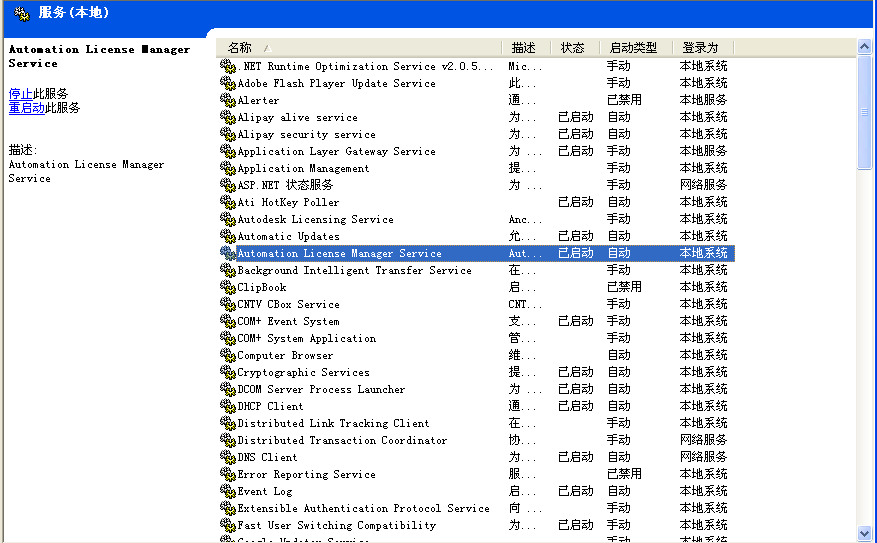This screenshot has width=877, height=543.
Task: Click 重启动 link to restart the service
Action: tap(26, 108)
